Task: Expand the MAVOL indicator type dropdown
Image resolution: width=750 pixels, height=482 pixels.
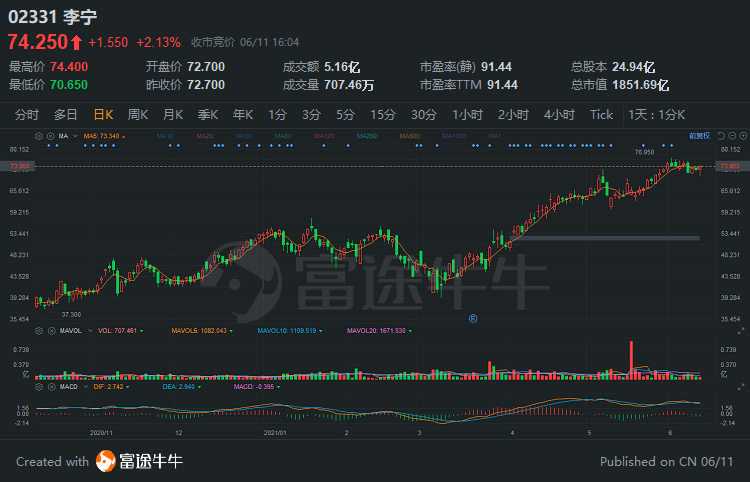Action: (x=90, y=331)
